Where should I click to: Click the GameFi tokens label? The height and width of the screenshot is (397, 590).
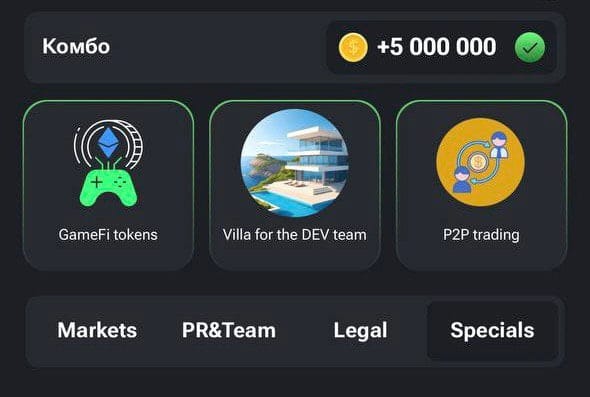[x=108, y=235]
